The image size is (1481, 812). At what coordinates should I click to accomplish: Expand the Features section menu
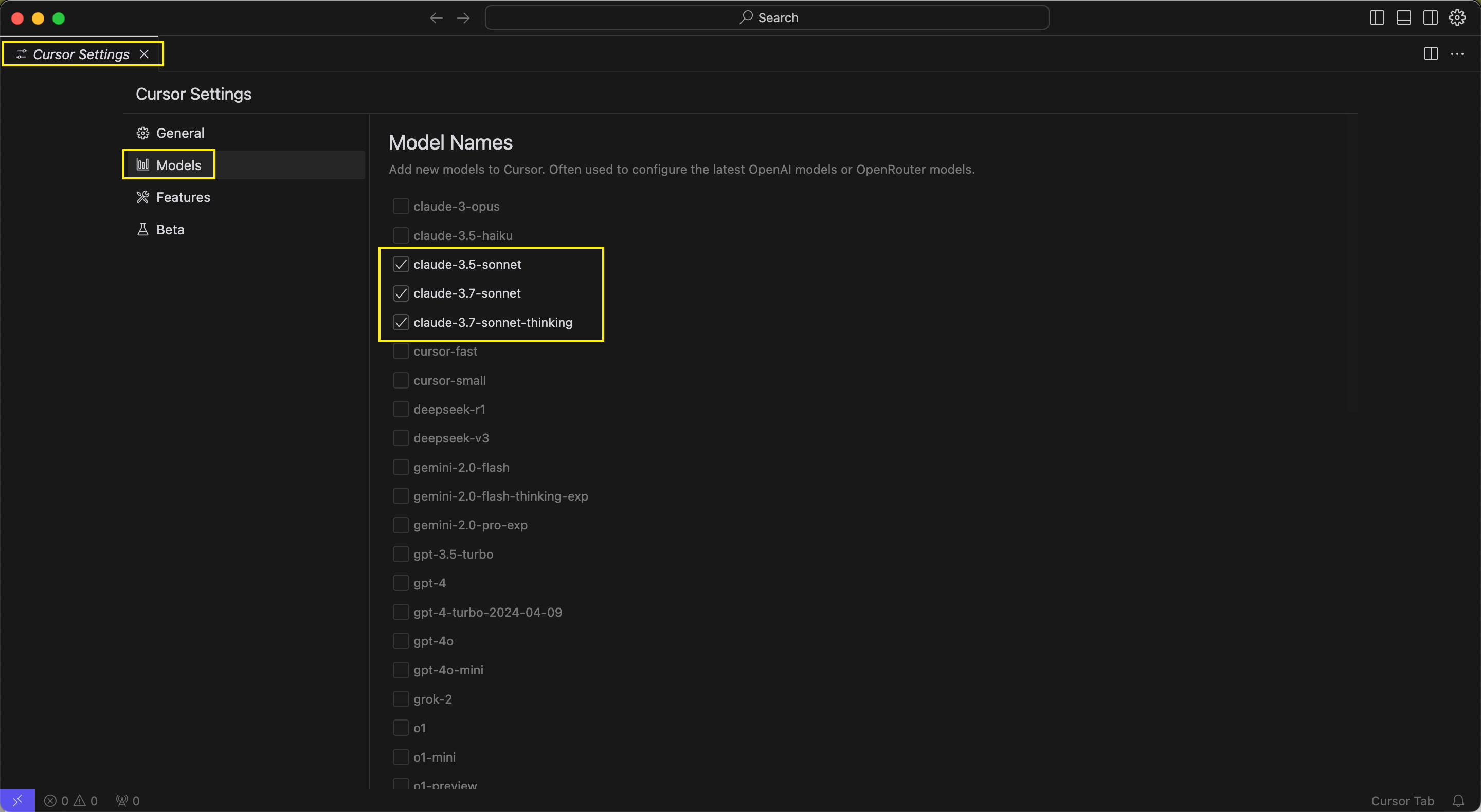[x=183, y=196]
